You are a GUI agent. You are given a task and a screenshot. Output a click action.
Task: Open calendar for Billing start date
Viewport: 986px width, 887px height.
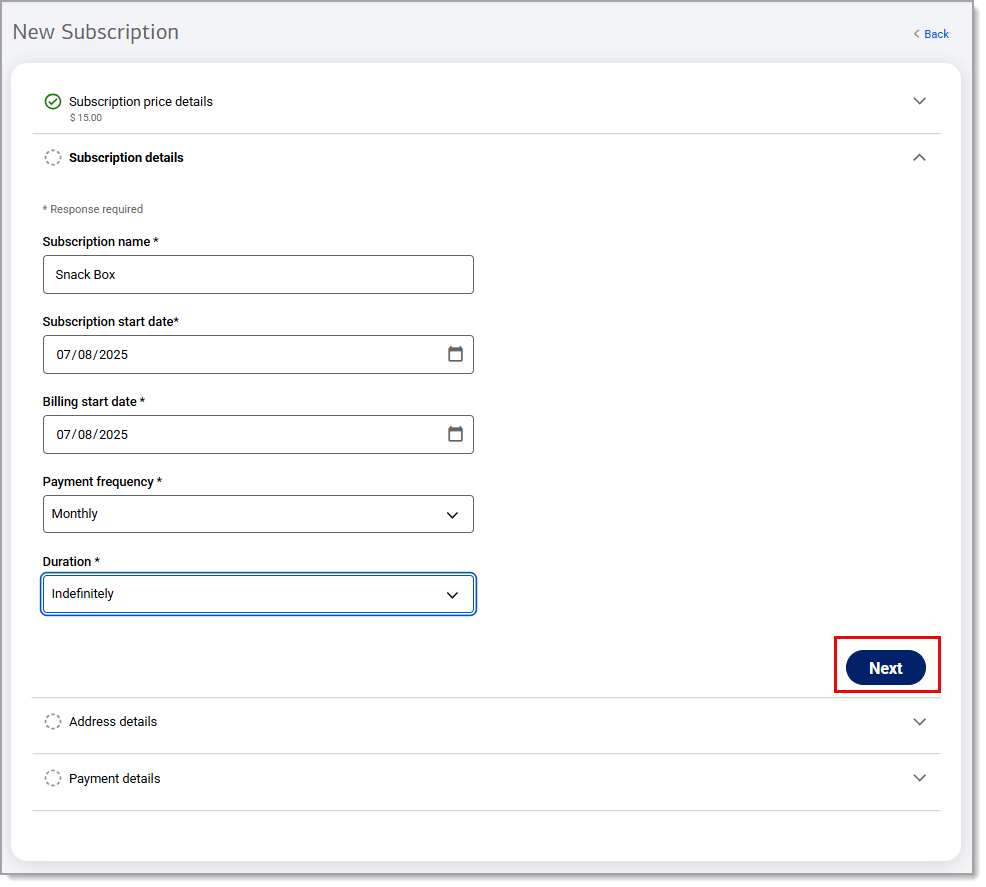455,434
